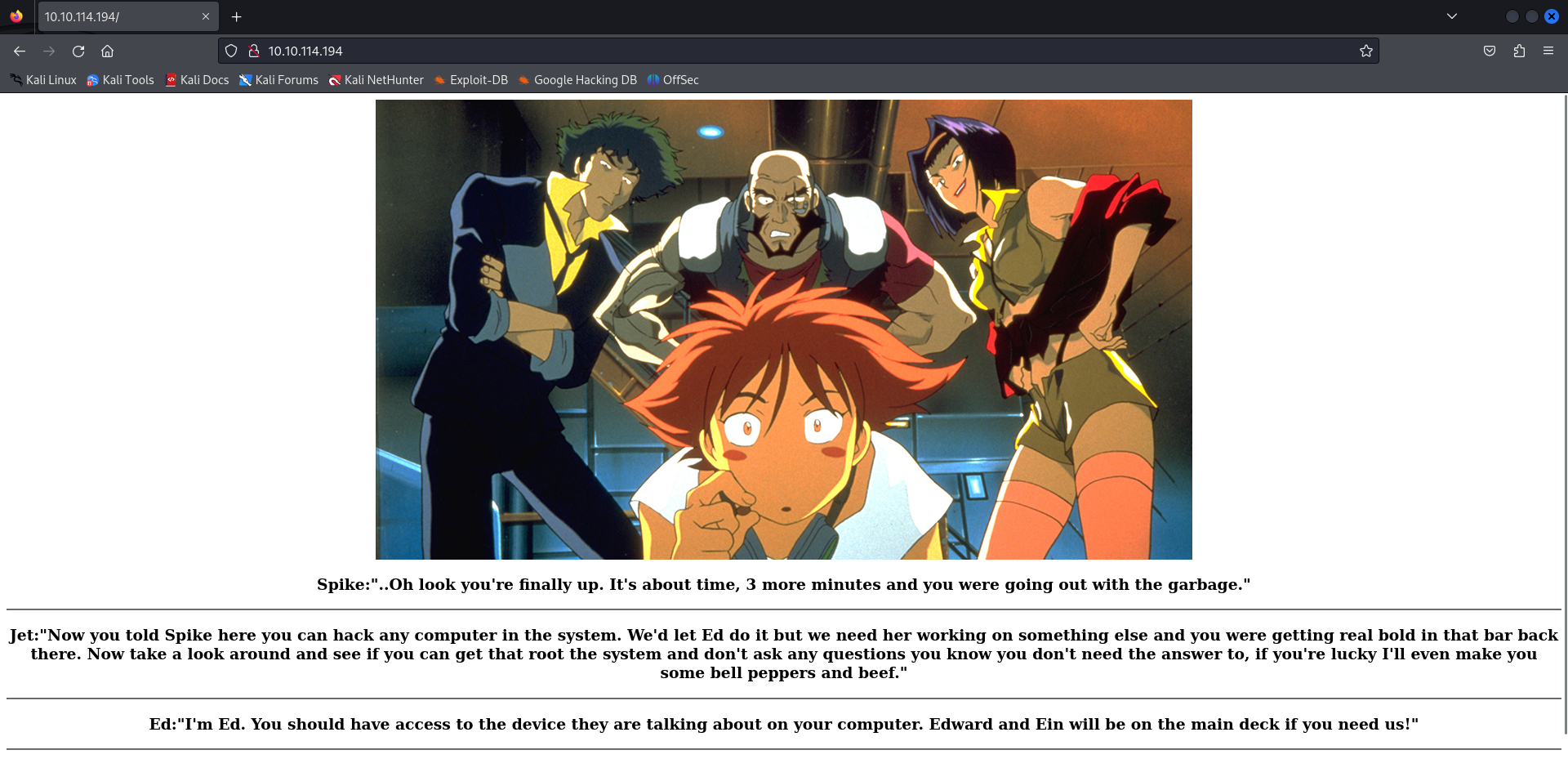Reload the current page
Image resolution: width=1568 pixels, height=768 pixels.
78,51
